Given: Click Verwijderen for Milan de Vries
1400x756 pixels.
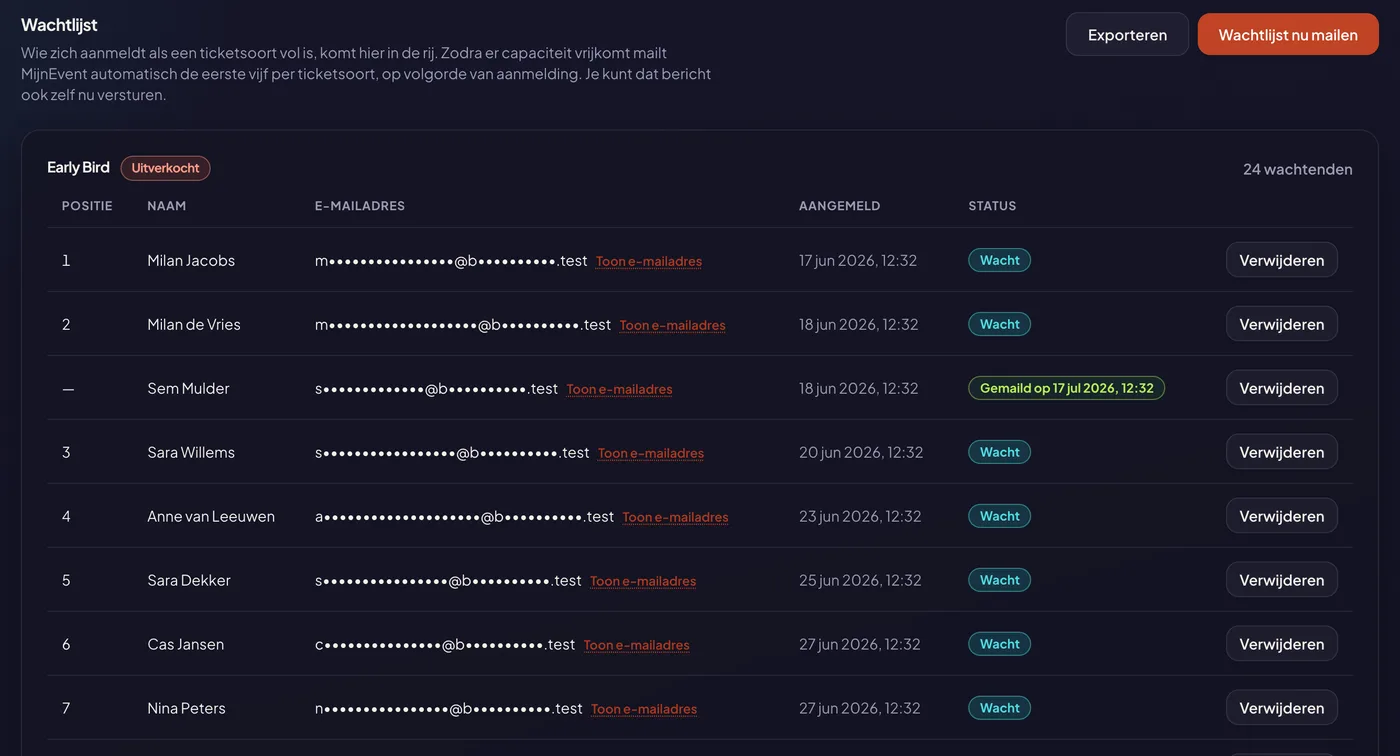Looking at the screenshot, I should pos(1281,324).
